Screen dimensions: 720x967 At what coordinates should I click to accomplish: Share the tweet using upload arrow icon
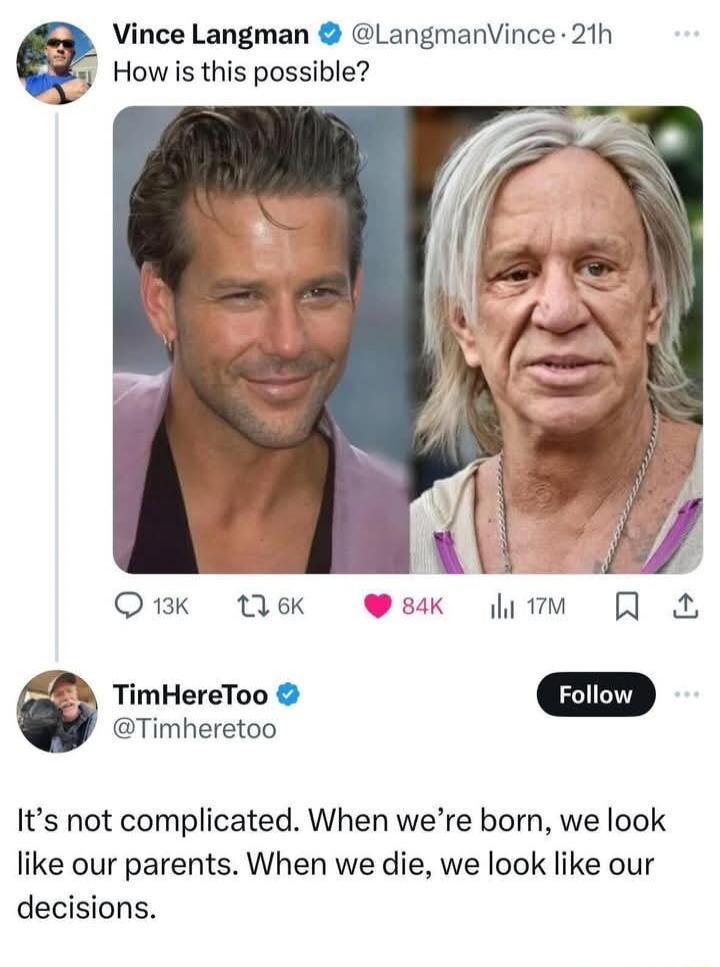[689, 606]
